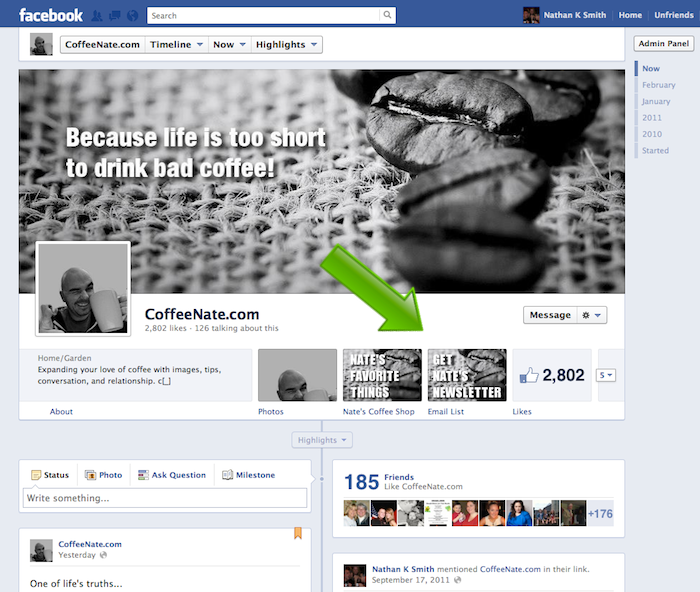The width and height of the screenshot is (700, 592).
Task: Click the CoffeeNate.com post avatar
Action: [41, 550]
